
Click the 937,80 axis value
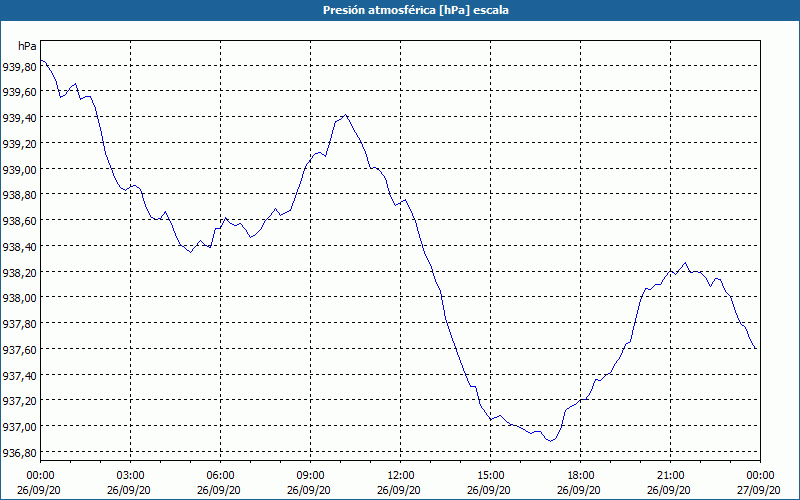point(19,323)
